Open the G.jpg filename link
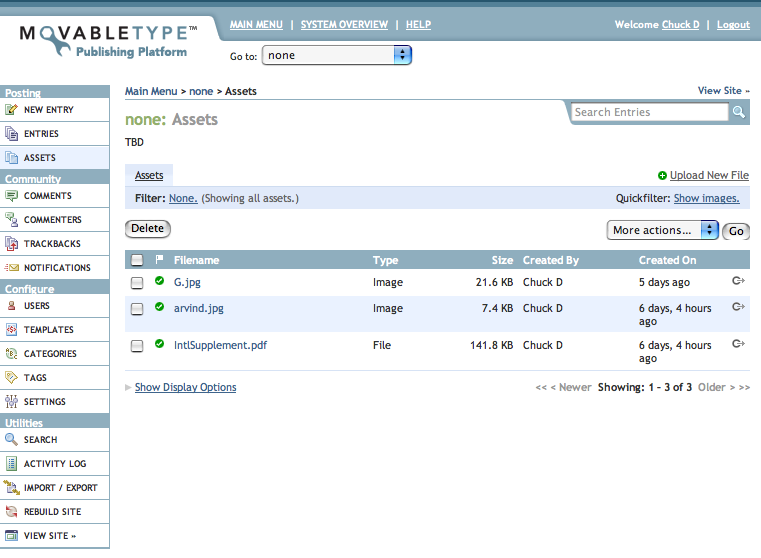 click(187, 282)
